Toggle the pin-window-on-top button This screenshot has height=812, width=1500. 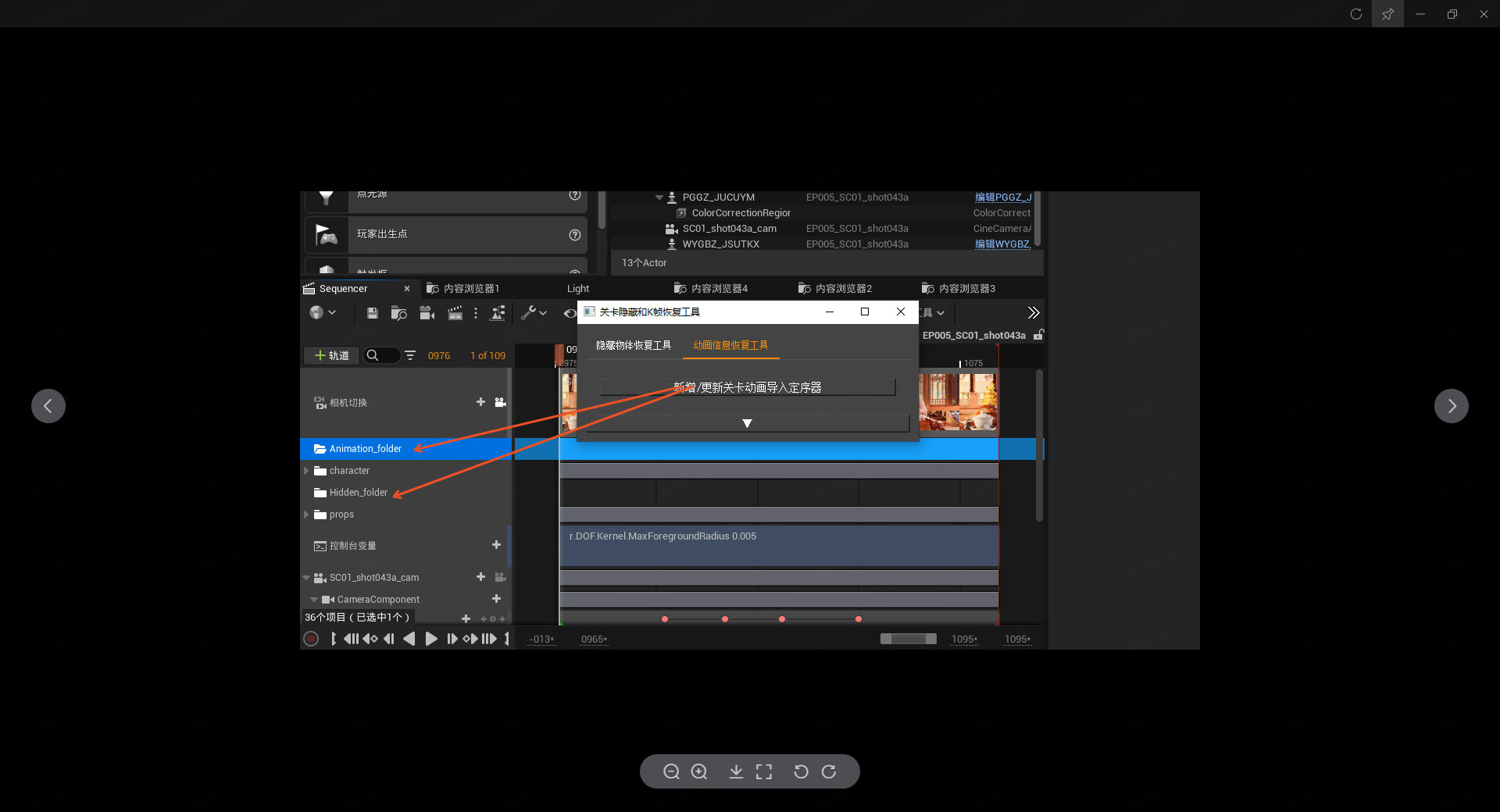[1387, 14]
